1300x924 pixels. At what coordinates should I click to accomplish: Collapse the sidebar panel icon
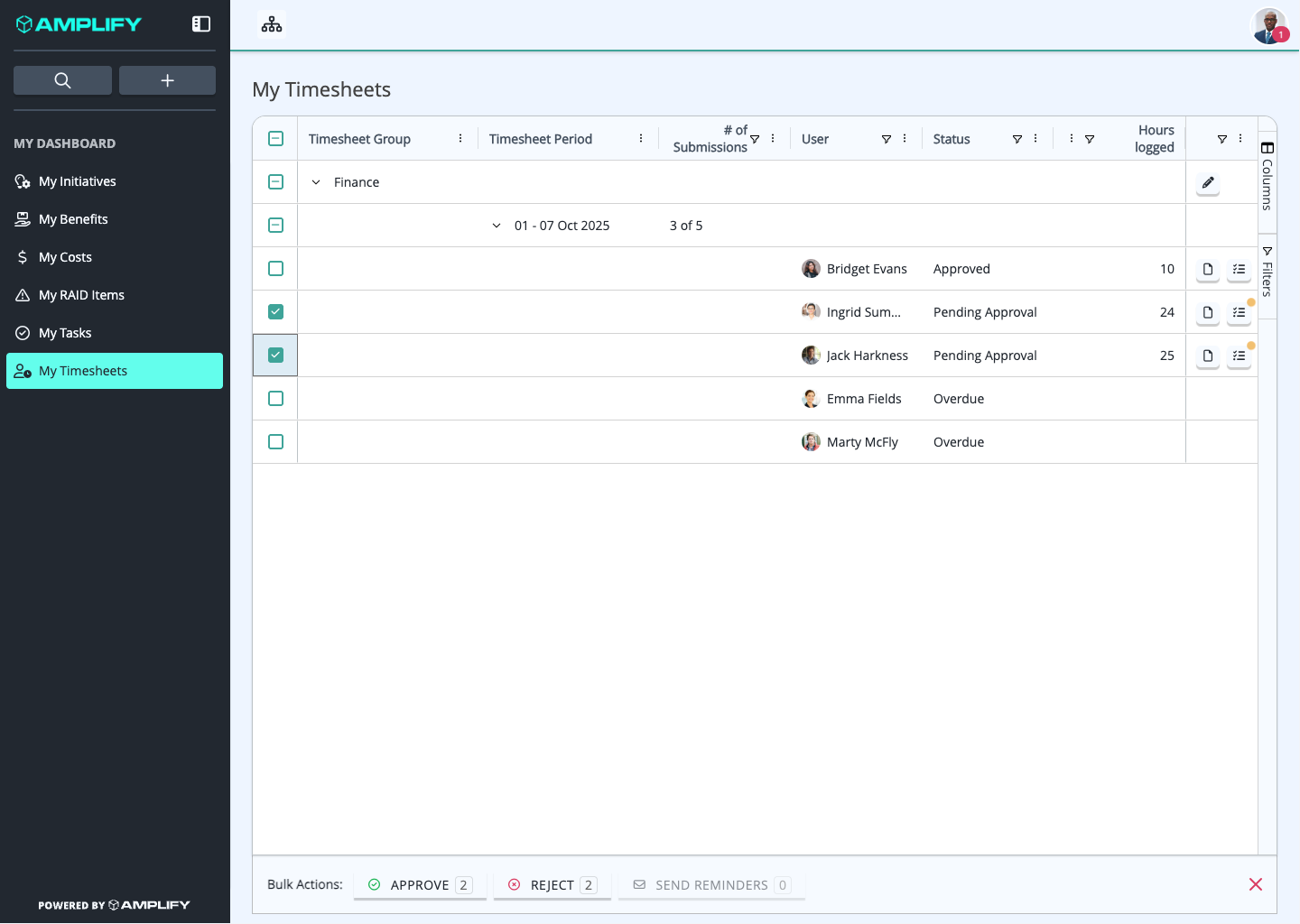click(x=201, y=24)
